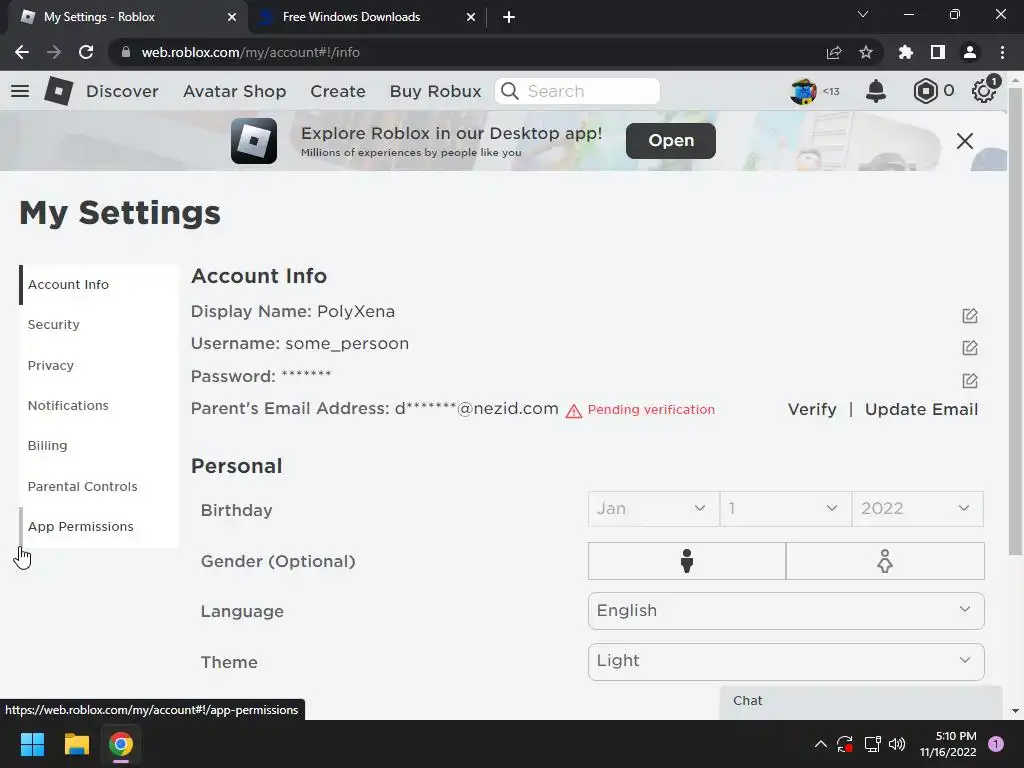The width and height of the screenshot is (1024, 768).
Task: Click the site lock icon in address bar
Action: coord(126,52)
